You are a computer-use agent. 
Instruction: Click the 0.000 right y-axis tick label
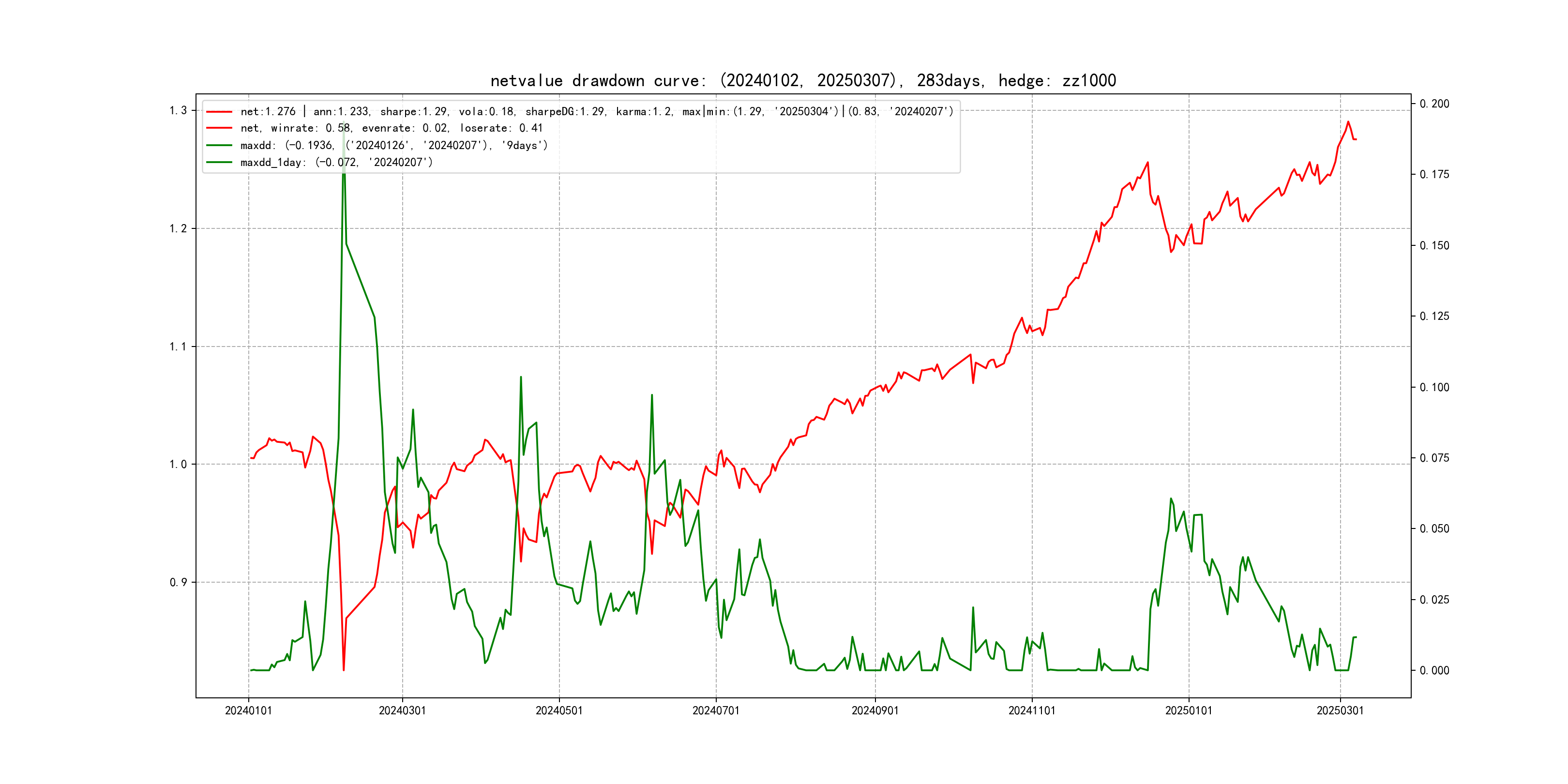coord(1434,671)
